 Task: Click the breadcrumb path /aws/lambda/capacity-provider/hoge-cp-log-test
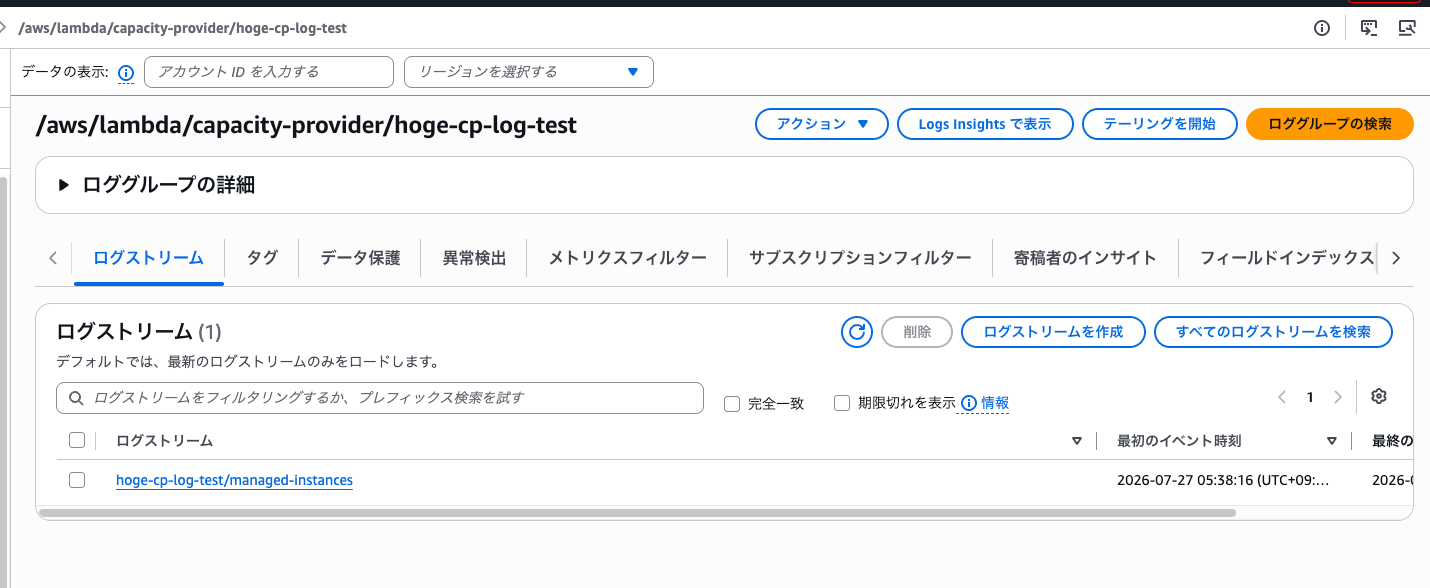click(182, 28)
